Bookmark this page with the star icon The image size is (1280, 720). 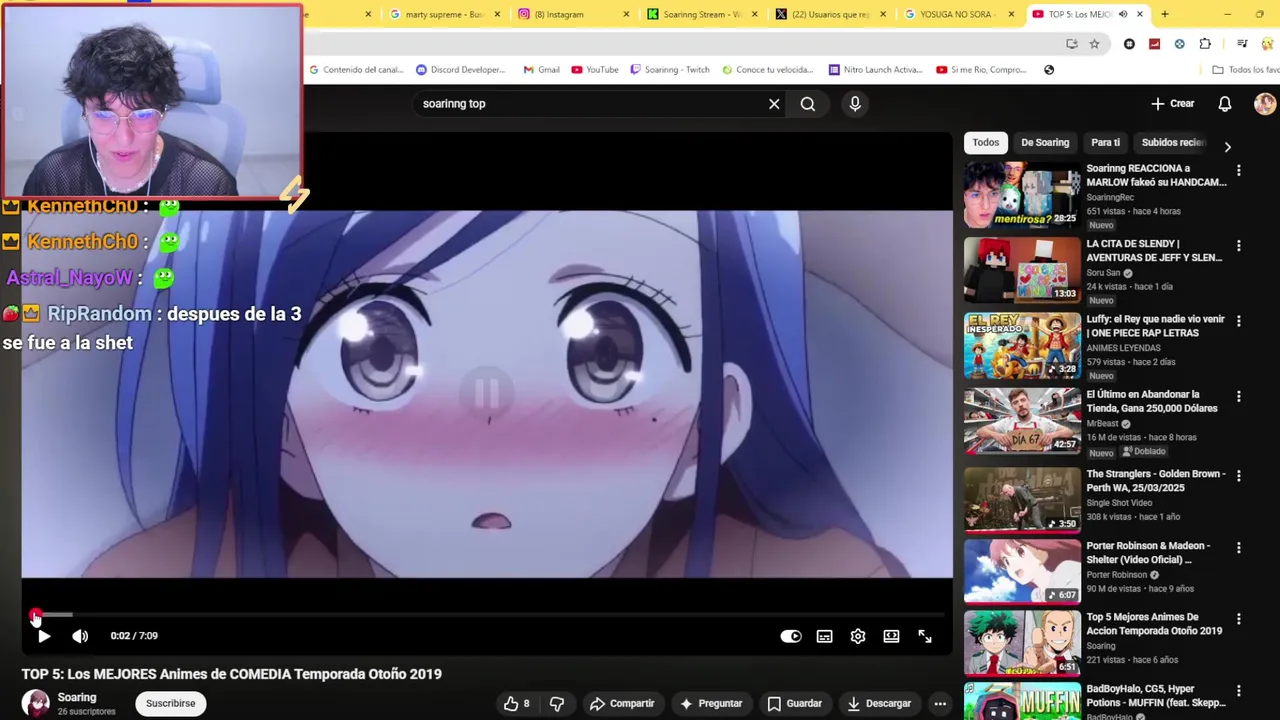tap(1094, 44)
